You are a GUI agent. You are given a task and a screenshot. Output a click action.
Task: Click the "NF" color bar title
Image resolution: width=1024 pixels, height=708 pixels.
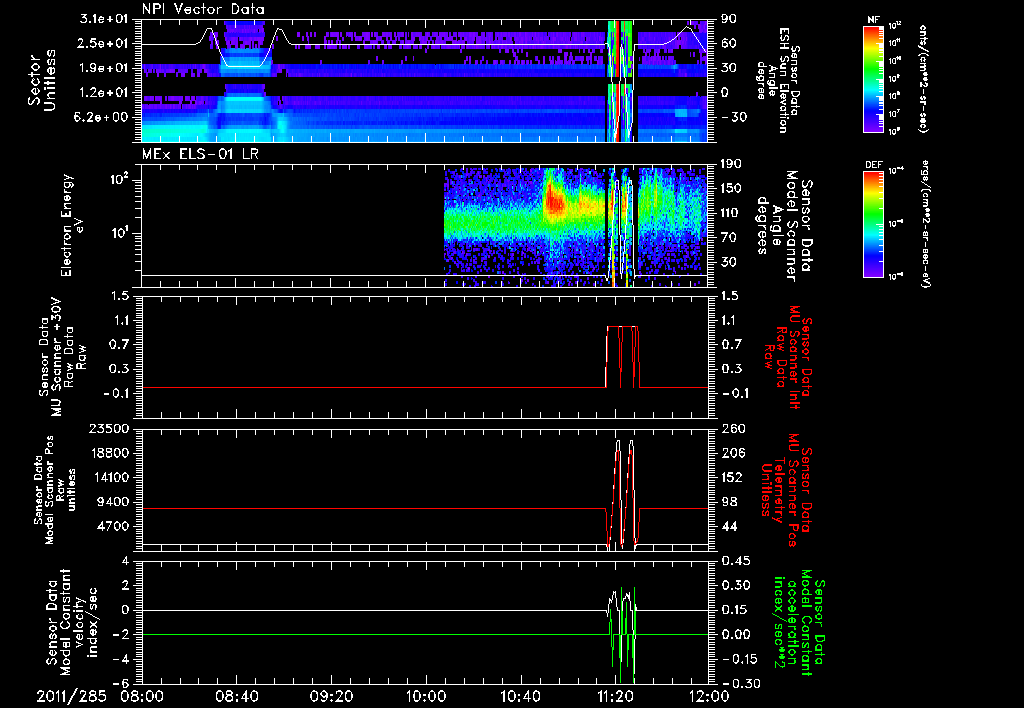(x=874, y=20)
